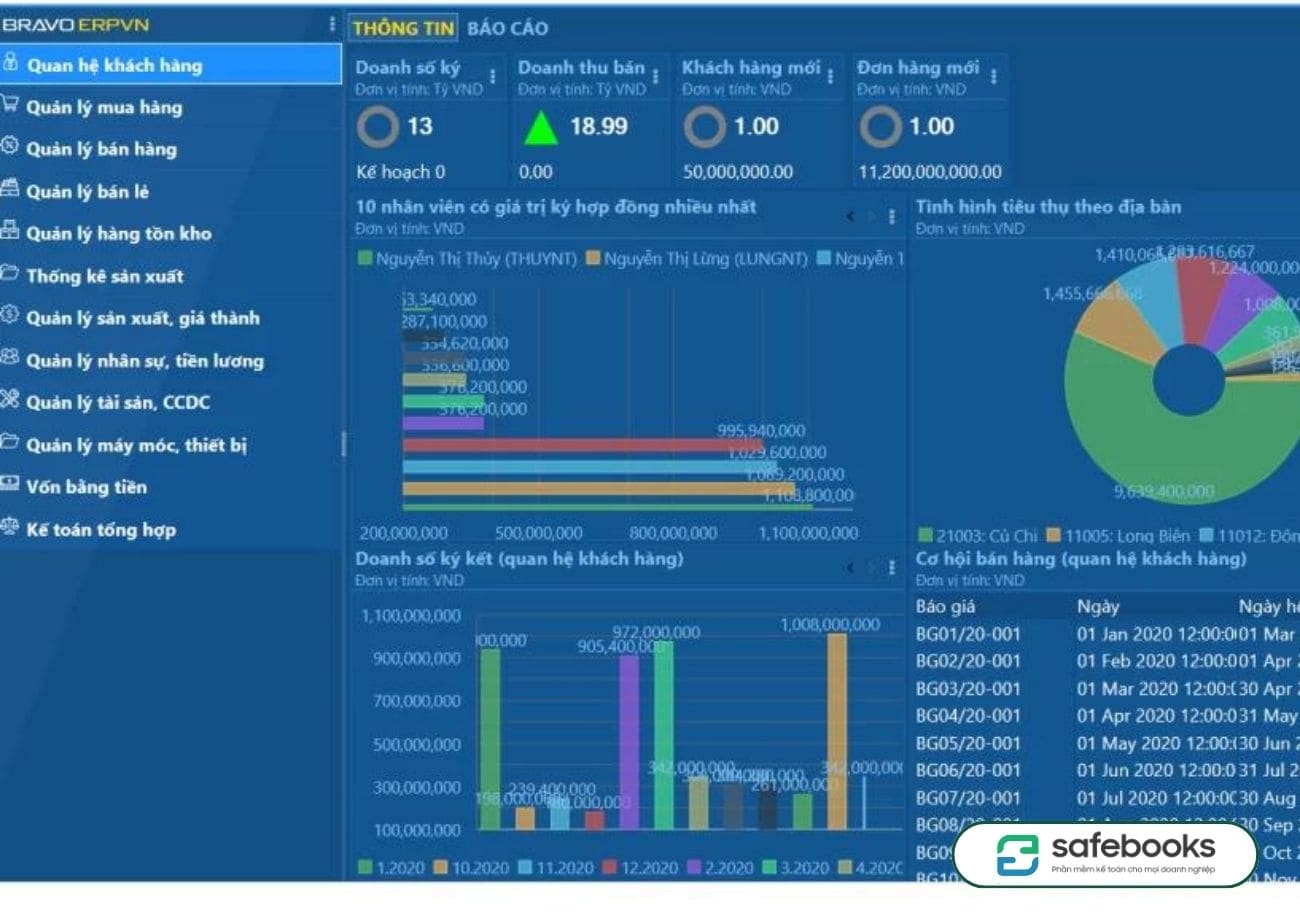Toggle the 3.2020 legend entry

[795, 867]
